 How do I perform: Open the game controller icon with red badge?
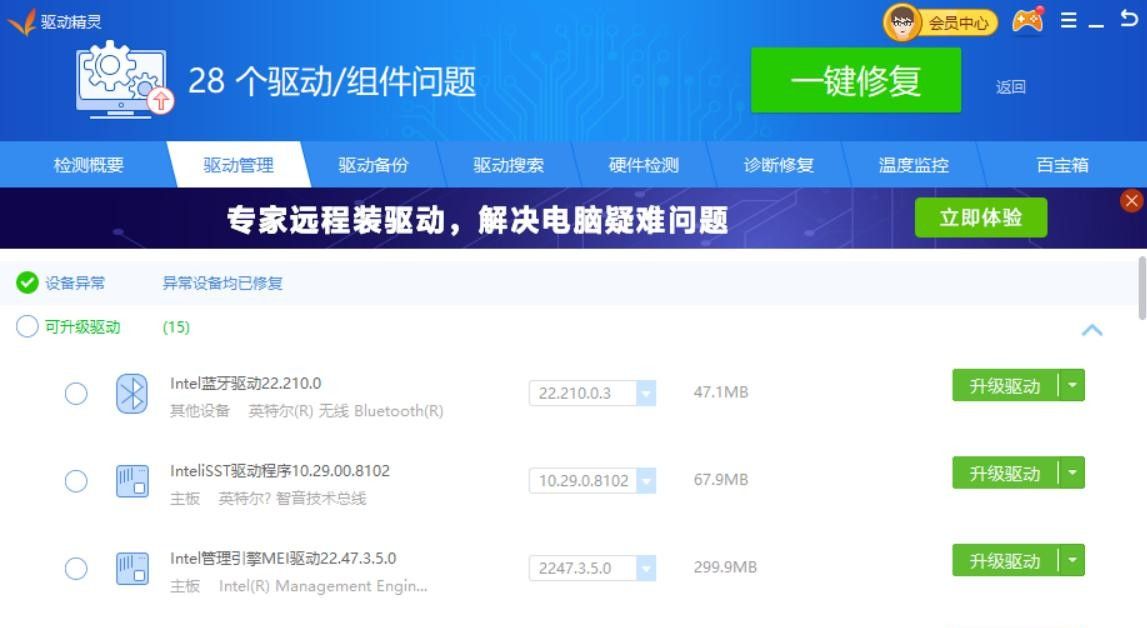[1026, 17]
